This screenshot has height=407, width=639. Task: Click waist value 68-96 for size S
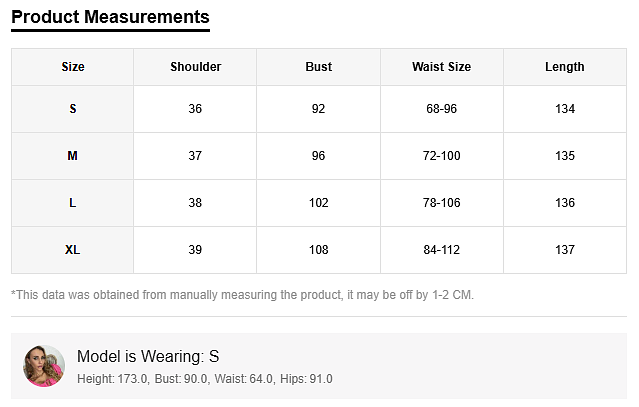(x=441, y=109)
